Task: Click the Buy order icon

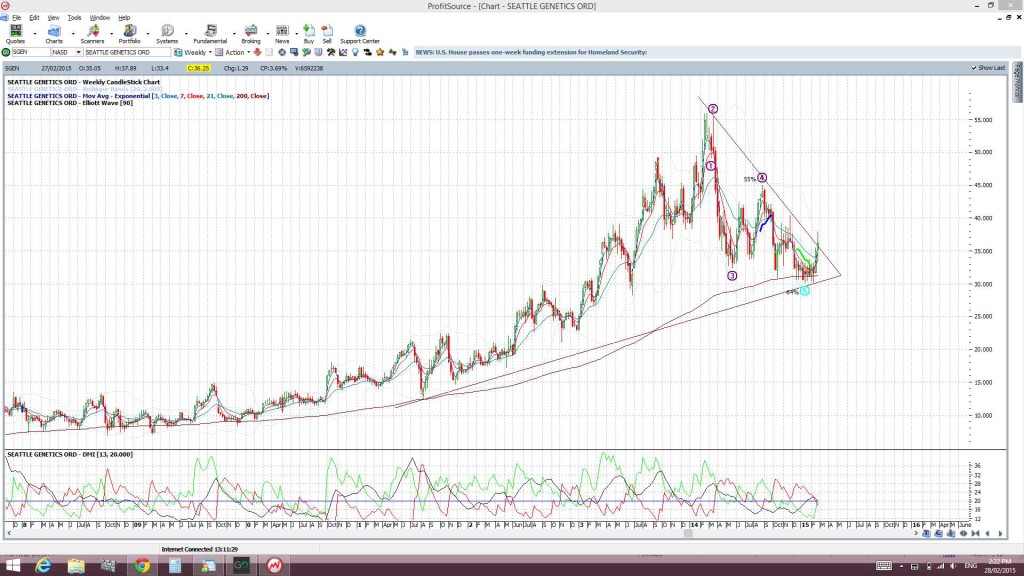Action: point(309,34)
